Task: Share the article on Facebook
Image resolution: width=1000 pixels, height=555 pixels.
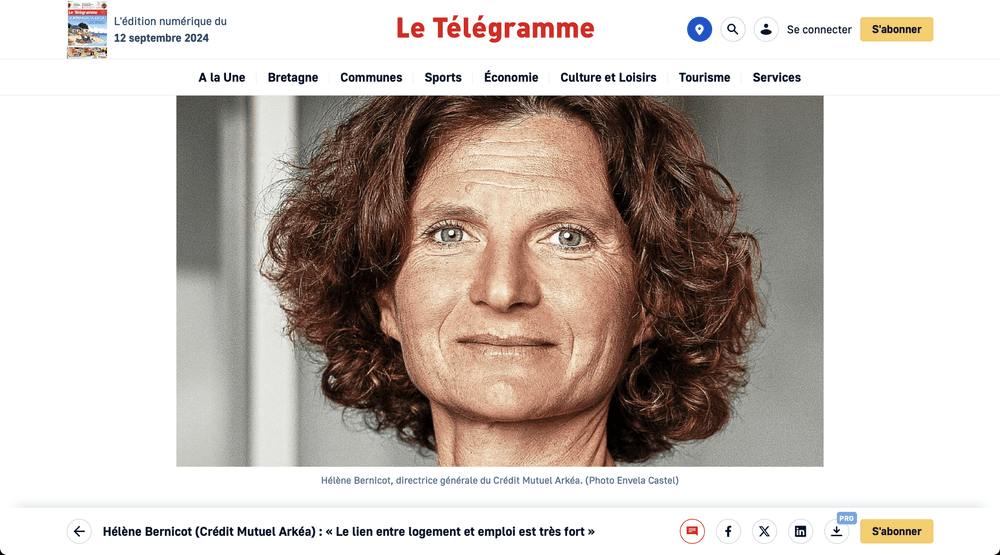Action: pos(728,531)
